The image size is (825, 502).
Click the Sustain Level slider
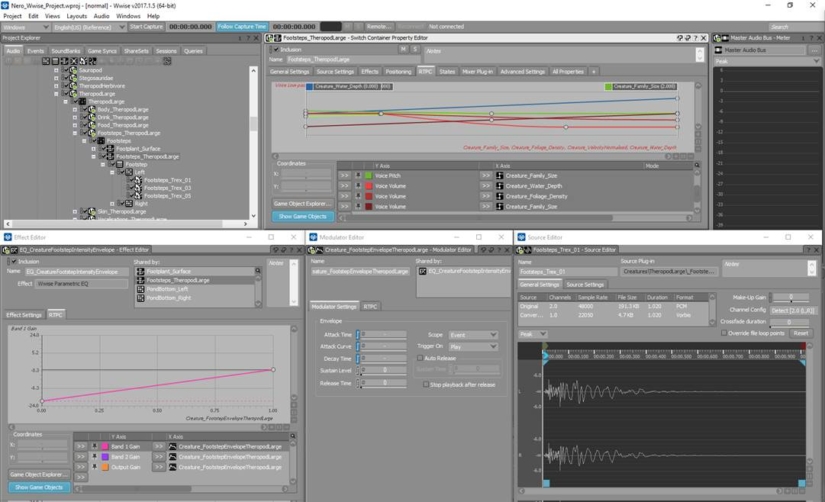[x=382, y=370]
